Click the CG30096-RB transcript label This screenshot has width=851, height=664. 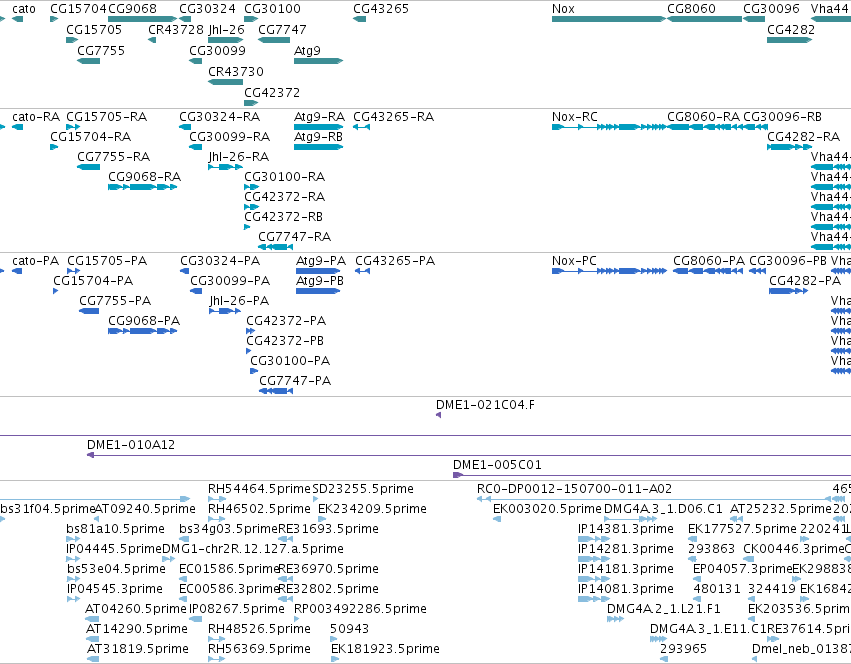782,117
